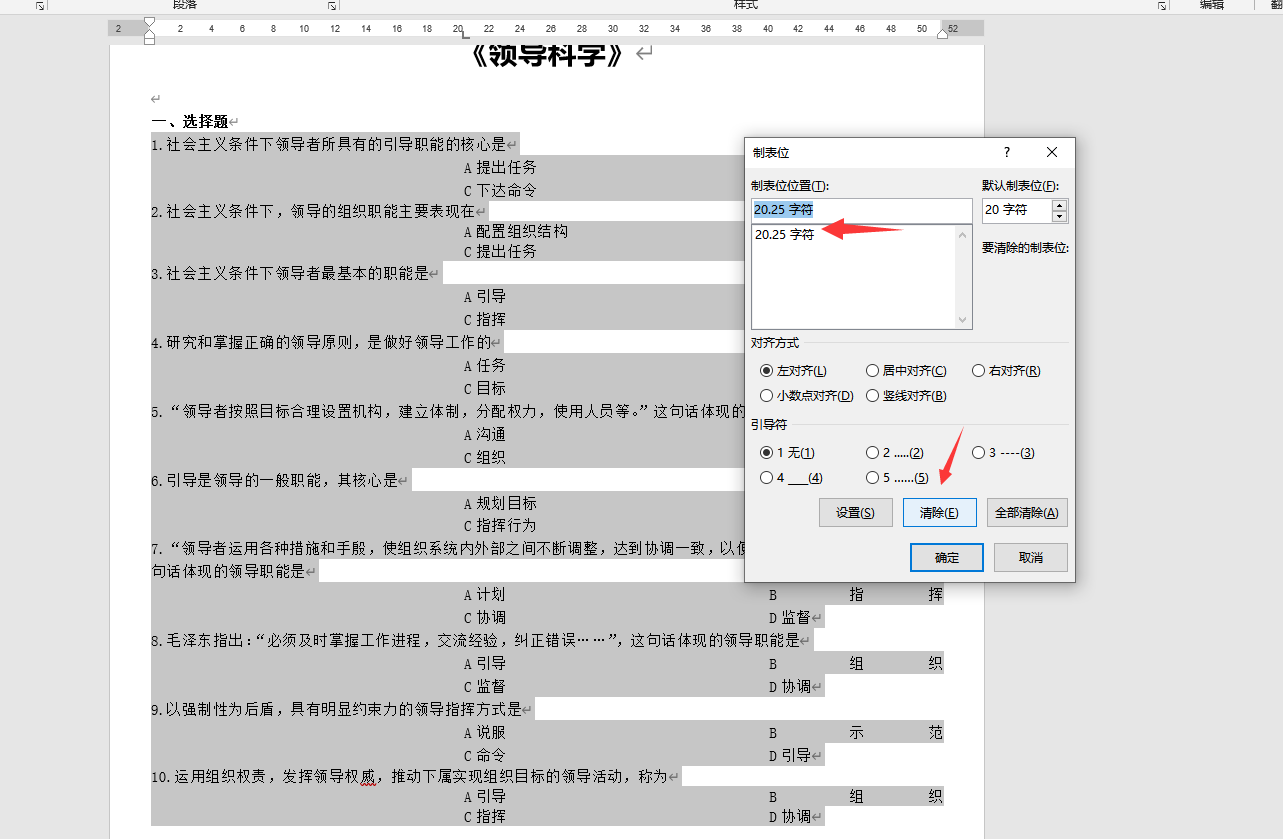Screen dimensions: 1283x839
Task: Select 右对齐 alignment option
Action: click(979, 371)
